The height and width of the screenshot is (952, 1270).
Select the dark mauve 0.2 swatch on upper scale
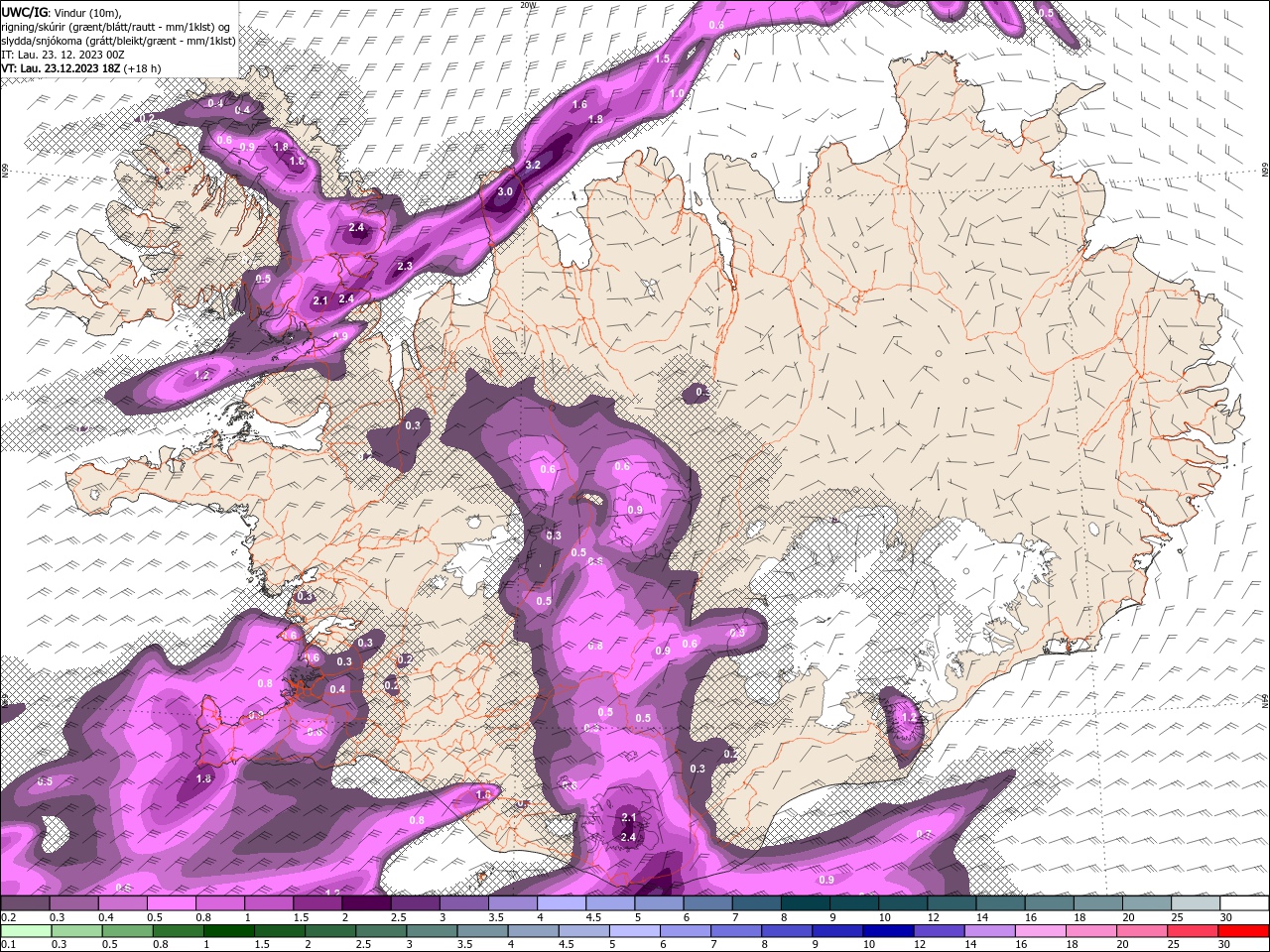(26, 903)
